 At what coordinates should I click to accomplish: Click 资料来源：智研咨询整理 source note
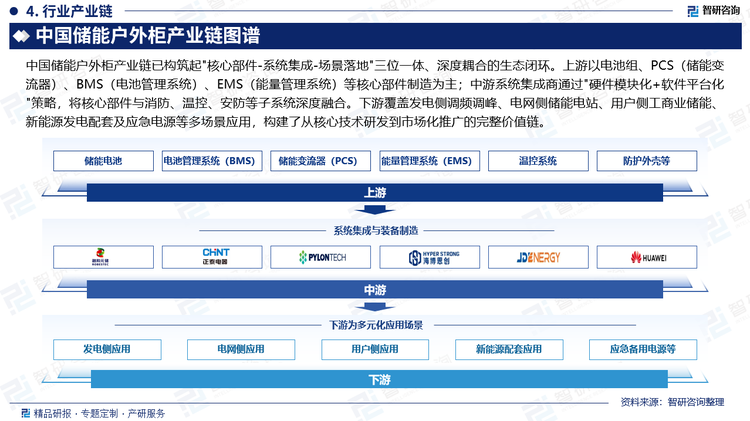coord(672,402)
